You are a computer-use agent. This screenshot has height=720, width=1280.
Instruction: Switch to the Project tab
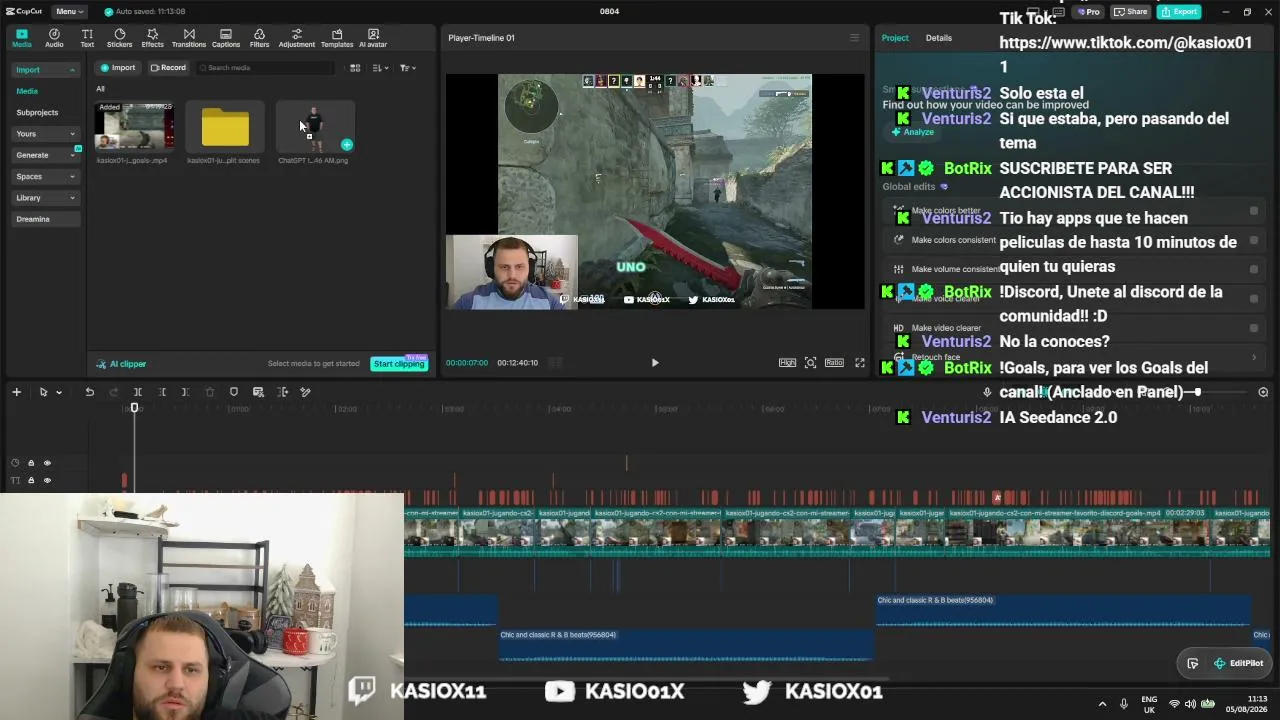(895, 38)
